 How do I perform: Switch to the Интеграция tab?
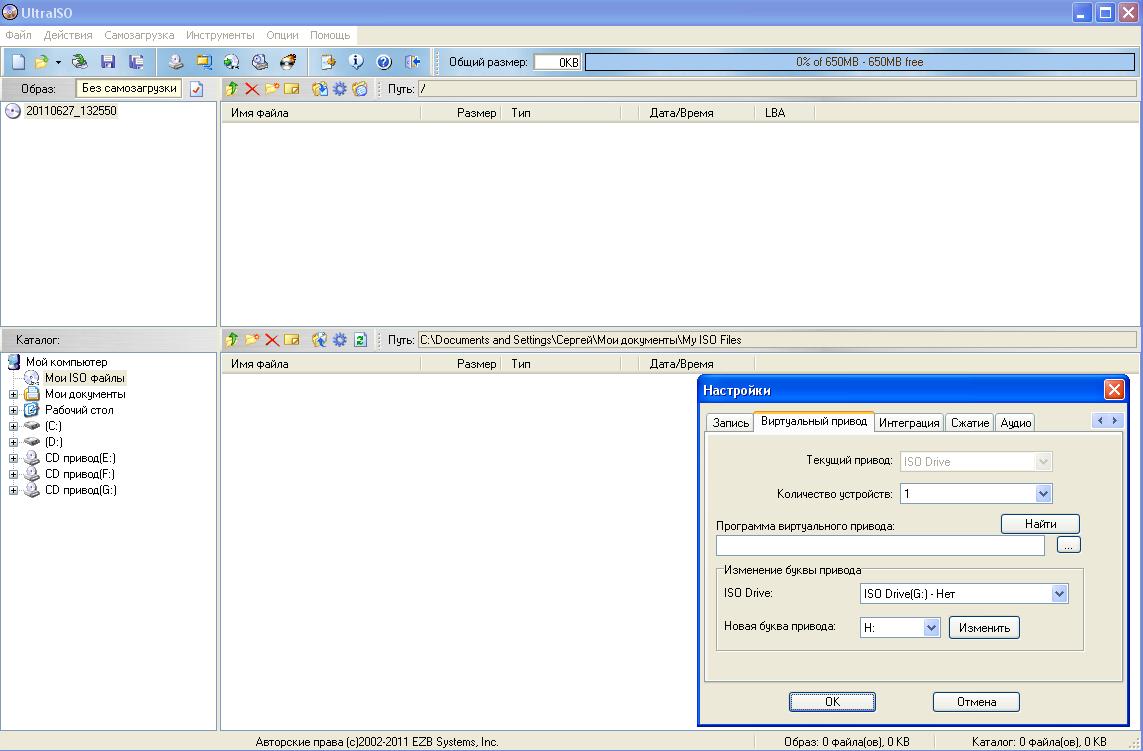[909, 423]
